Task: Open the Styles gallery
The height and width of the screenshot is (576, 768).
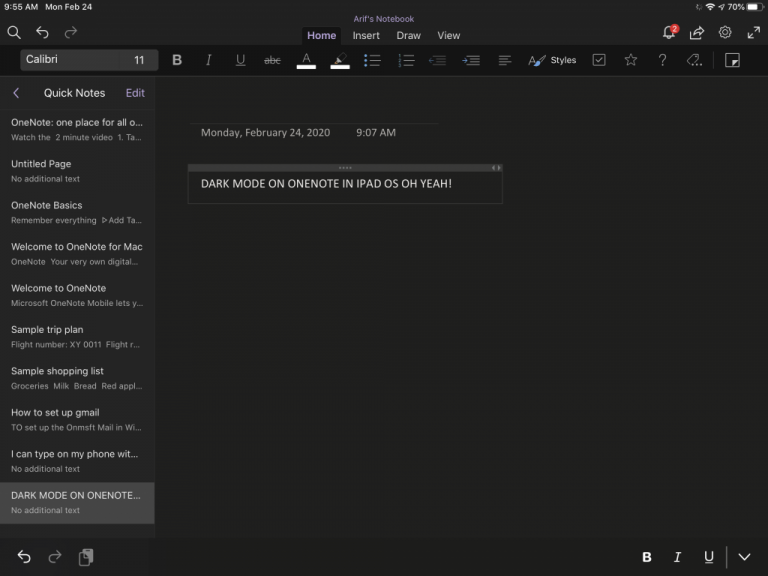Action: [552, 60]
